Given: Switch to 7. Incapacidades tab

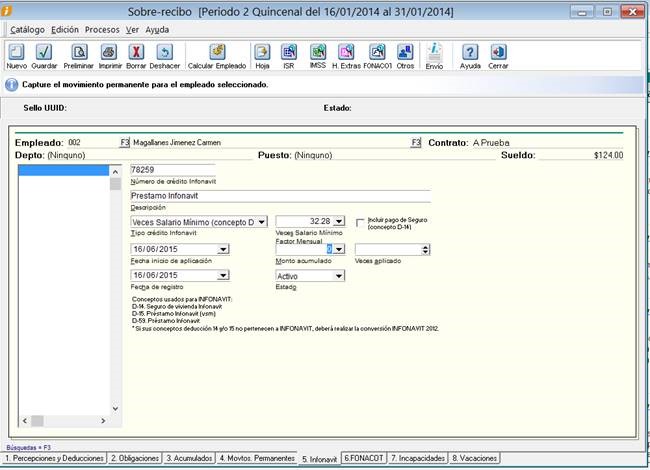Looking at the screenshot, I should [418, 458].
